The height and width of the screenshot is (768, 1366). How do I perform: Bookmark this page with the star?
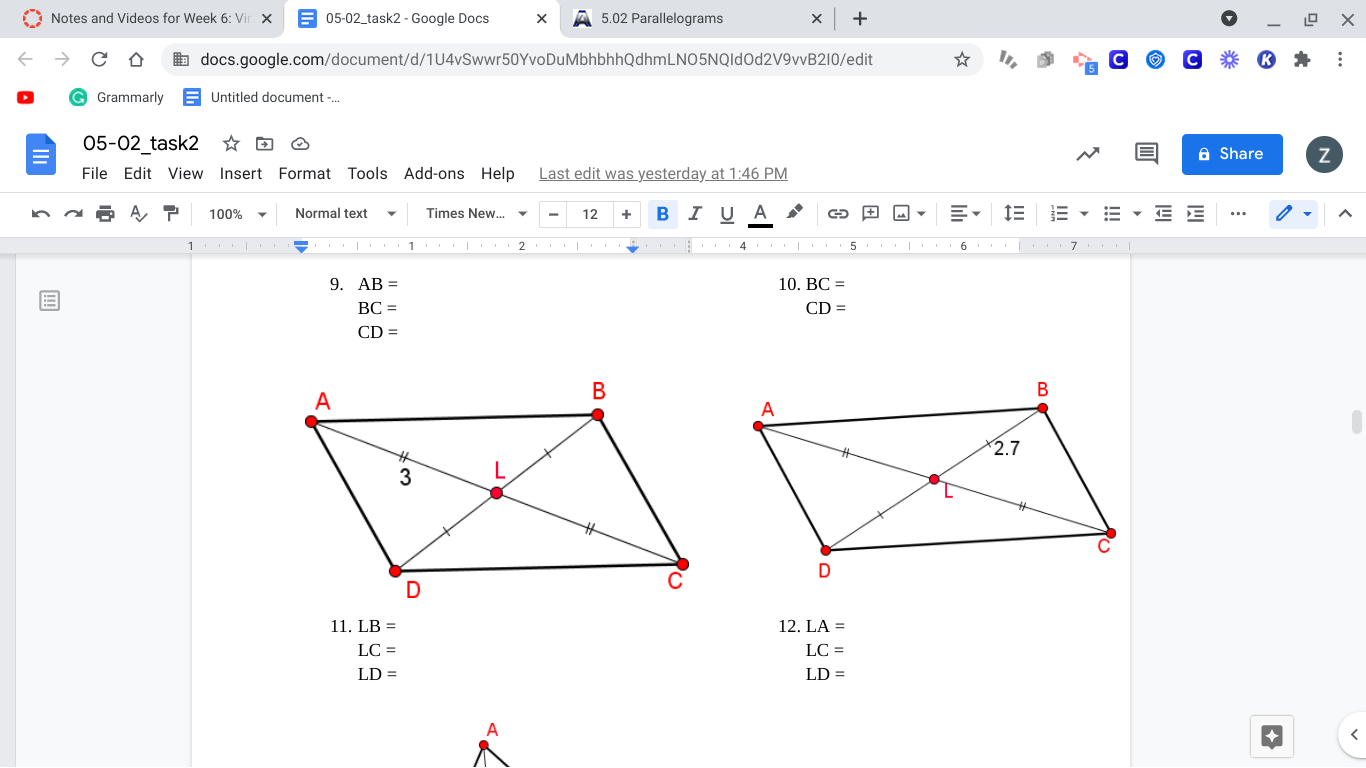[x=962, y=59]
